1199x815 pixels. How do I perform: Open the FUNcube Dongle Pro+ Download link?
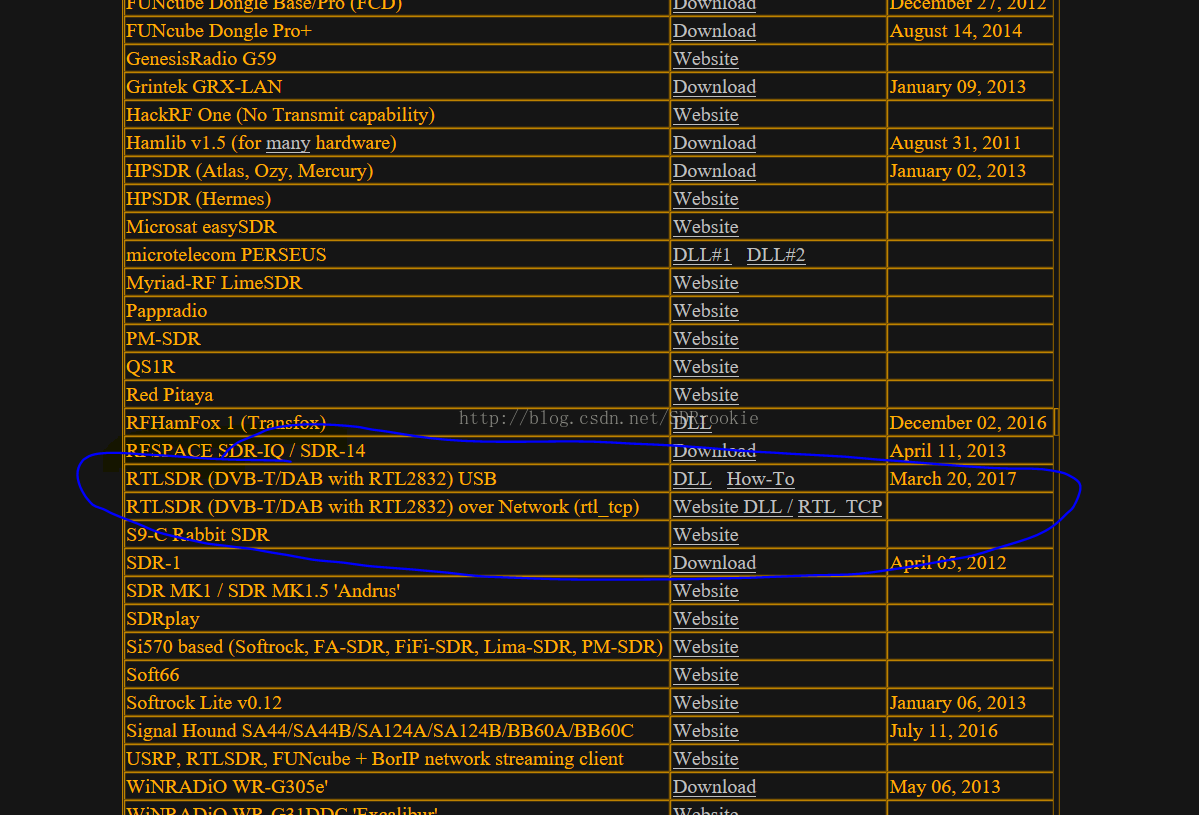click(x=714, y=31)
